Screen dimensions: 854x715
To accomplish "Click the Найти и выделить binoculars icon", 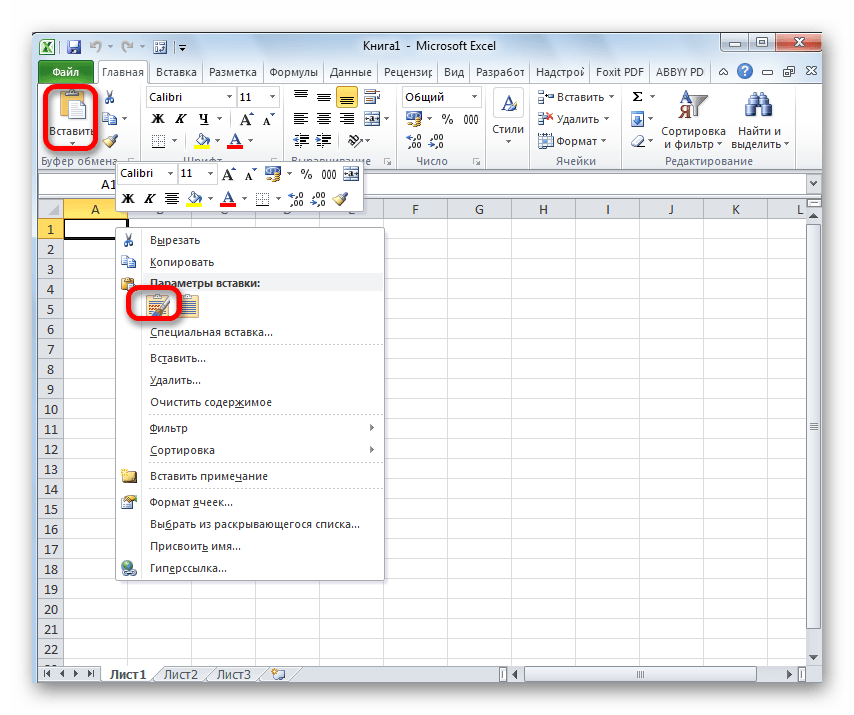I will 759,107.
